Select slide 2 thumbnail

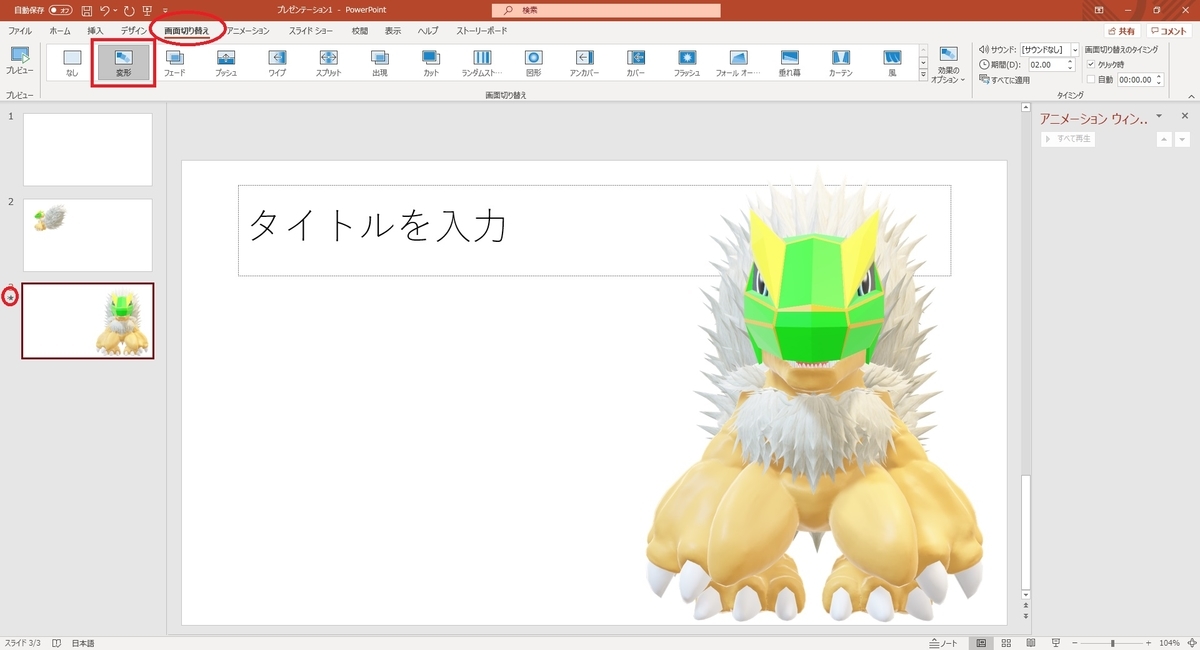(x=88, y=235)
